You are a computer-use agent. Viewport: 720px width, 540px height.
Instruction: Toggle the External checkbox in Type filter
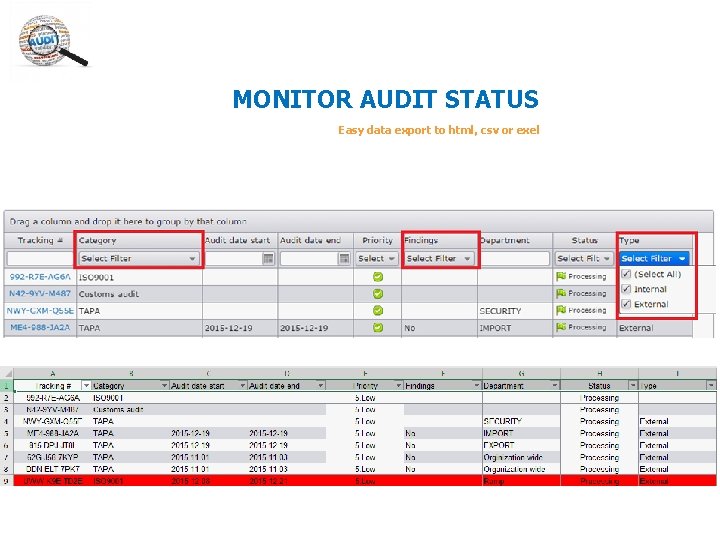tap(626, 304)
